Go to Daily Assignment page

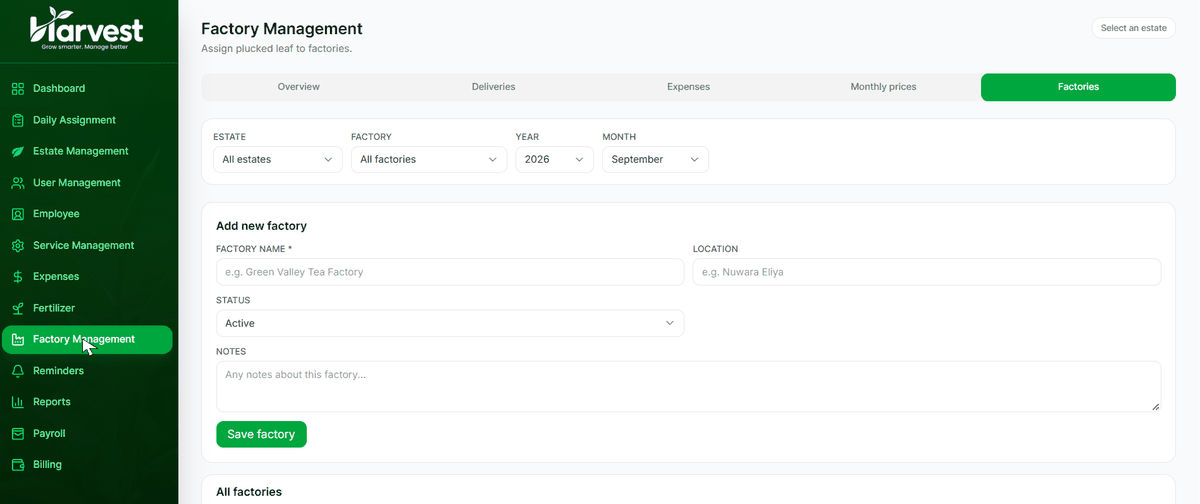point(87,120)
